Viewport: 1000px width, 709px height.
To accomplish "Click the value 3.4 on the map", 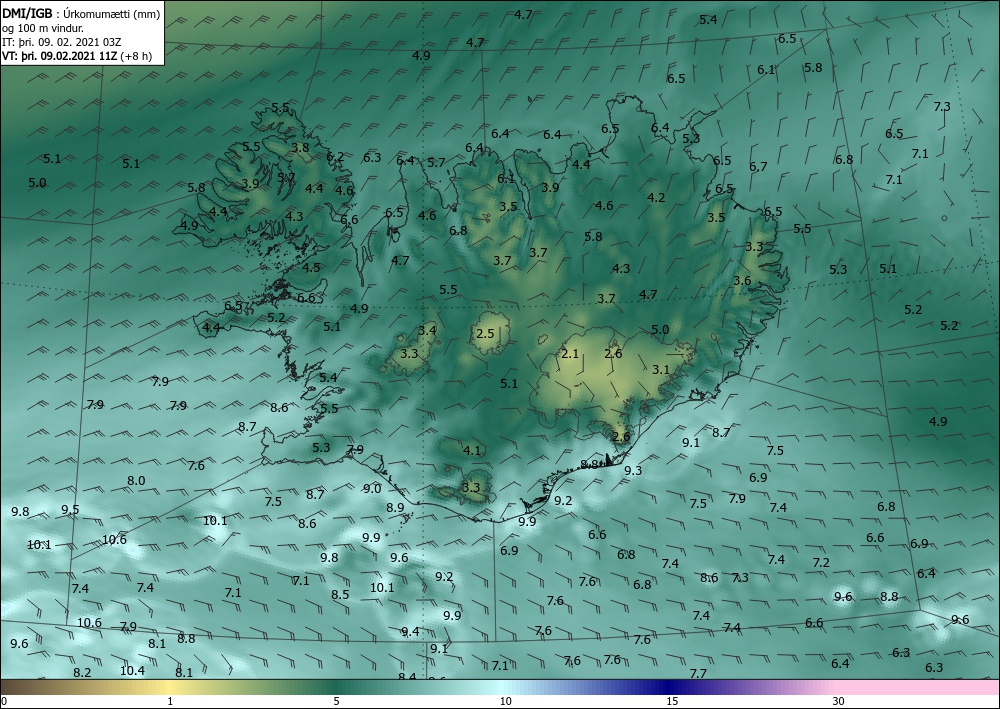I will [x=427, y=330].
